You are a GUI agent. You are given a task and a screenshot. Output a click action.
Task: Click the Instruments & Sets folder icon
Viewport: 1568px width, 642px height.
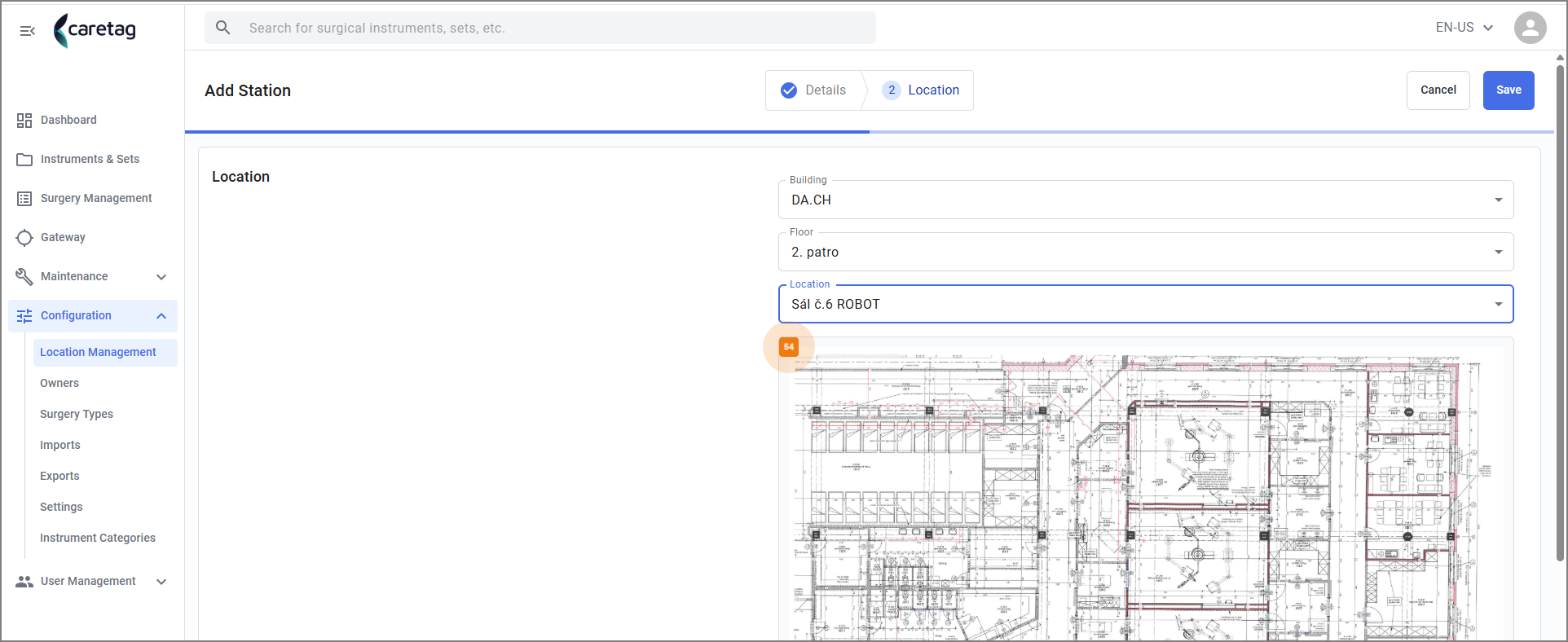click(x=24, y=160)
